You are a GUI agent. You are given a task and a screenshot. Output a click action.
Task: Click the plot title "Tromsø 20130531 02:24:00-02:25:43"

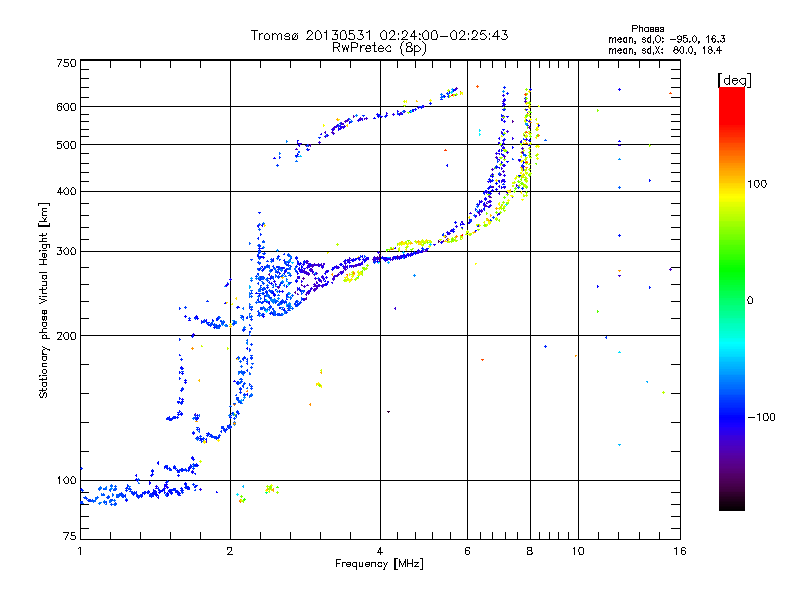click(379, 35)
